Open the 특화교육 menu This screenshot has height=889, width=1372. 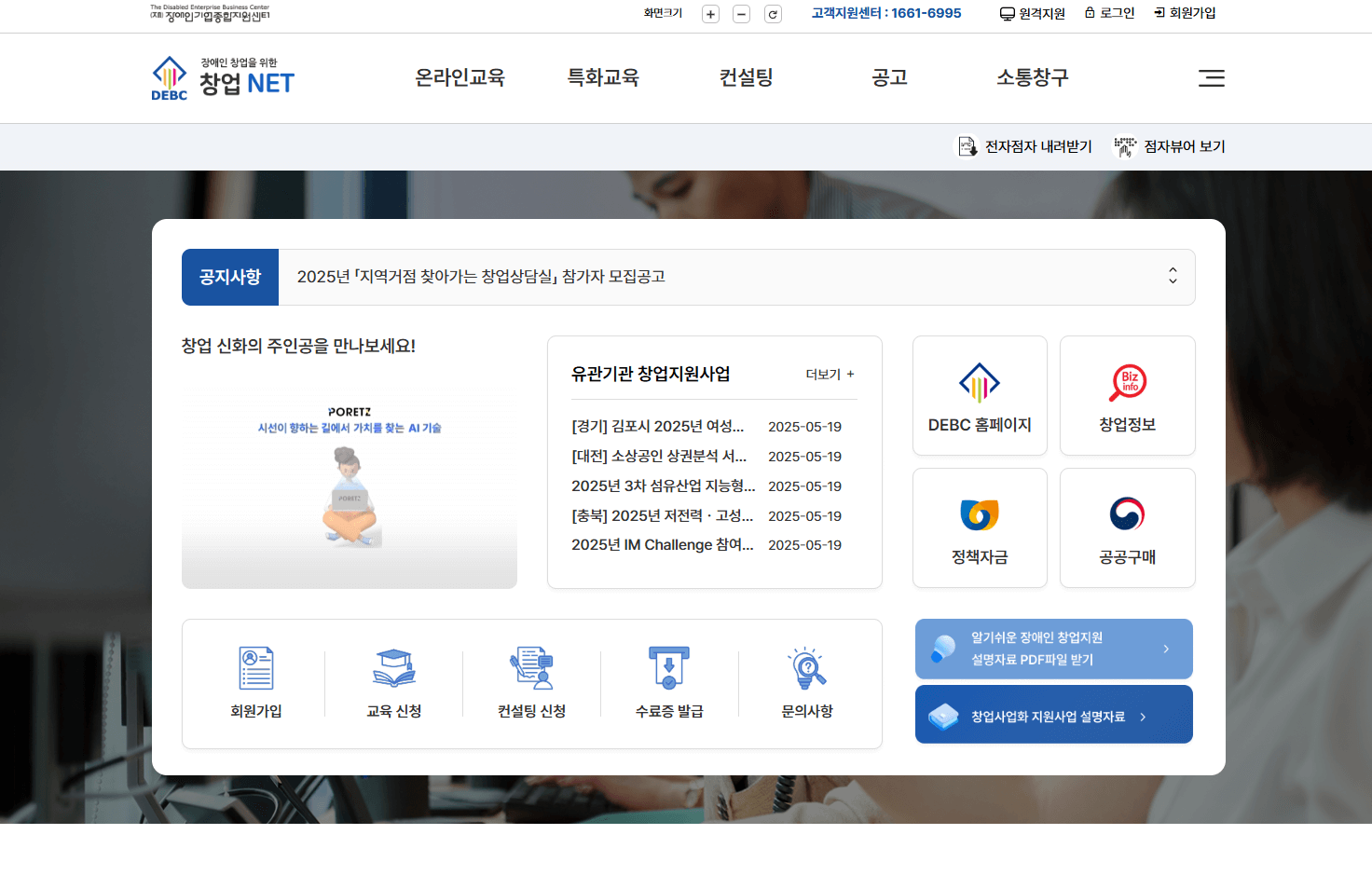pos(603,77)
